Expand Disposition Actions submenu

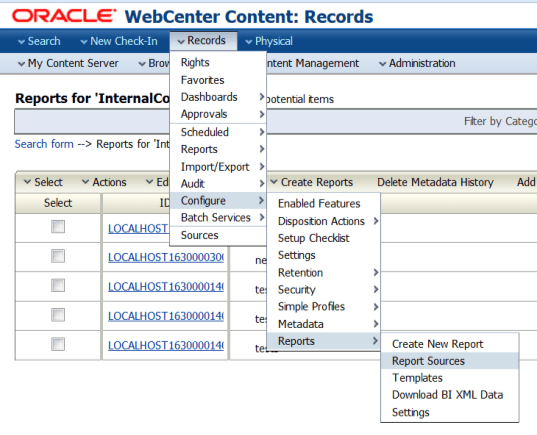point(324,221)
